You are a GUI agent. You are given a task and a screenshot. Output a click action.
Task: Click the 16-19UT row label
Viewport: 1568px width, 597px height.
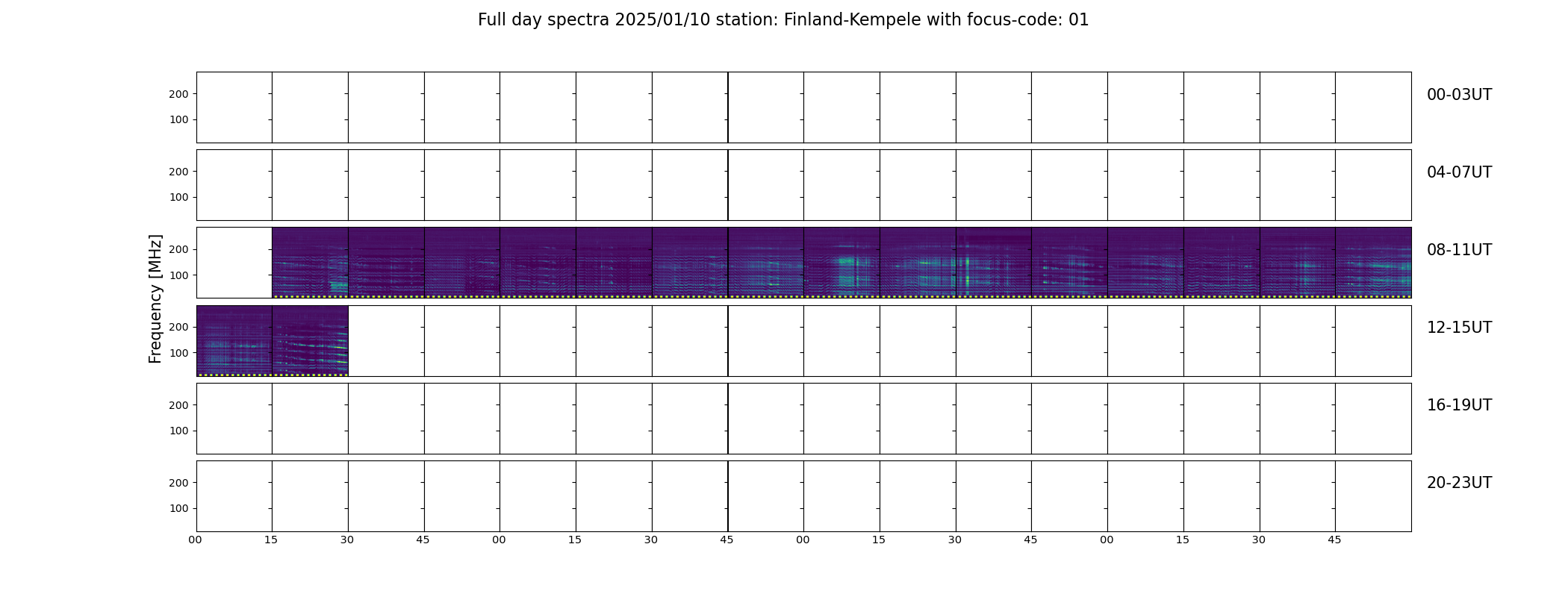(1459, 405)
